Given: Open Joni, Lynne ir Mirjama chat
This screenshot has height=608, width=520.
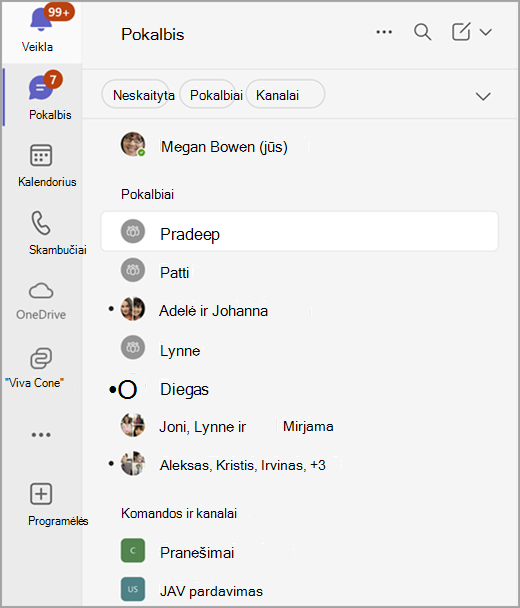Looking at the screenshot, I should 299,427.
